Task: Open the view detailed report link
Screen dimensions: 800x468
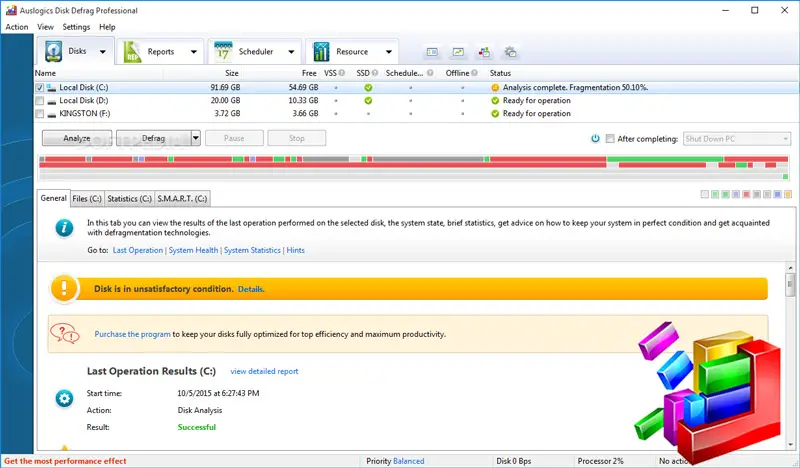Action: (x=264, y=372)
